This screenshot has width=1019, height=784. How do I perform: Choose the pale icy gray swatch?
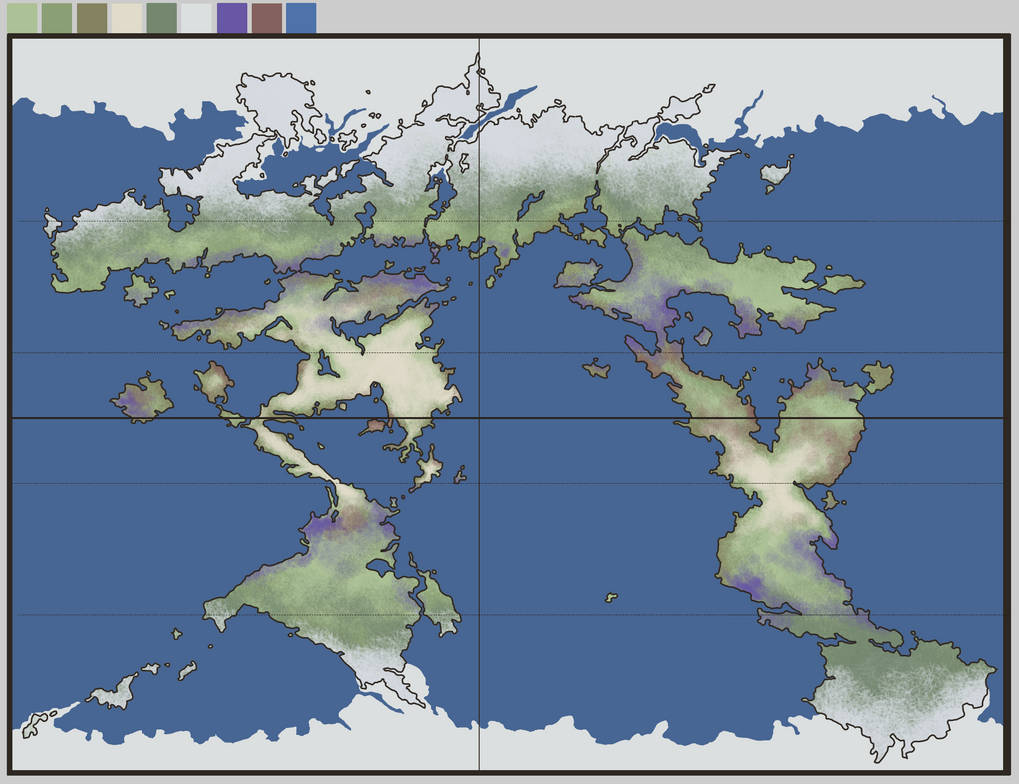click(x=196, y=18)
